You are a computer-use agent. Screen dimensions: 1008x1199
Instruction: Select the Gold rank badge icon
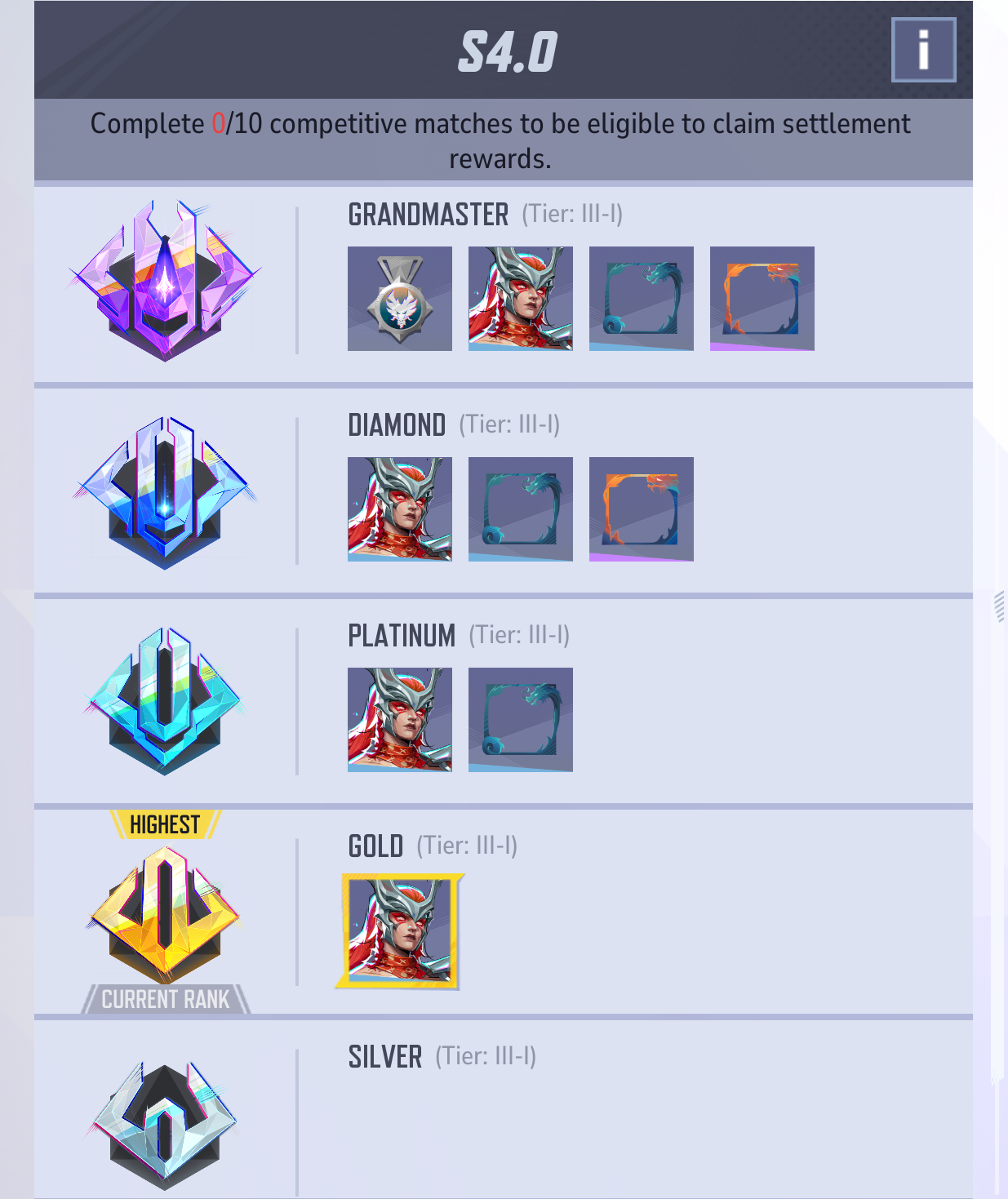point(165,913)
